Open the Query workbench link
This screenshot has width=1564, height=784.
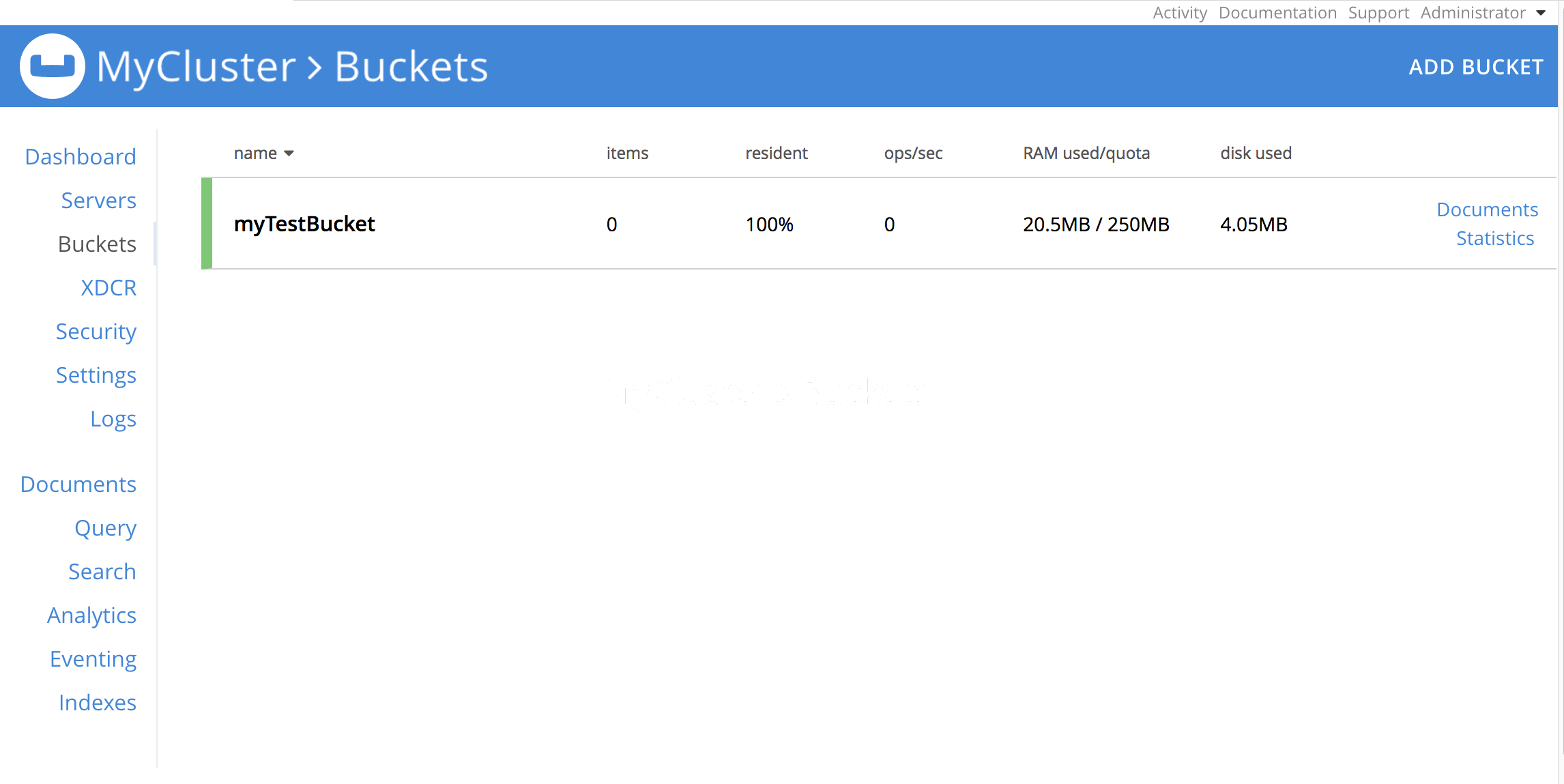point(105,528)
